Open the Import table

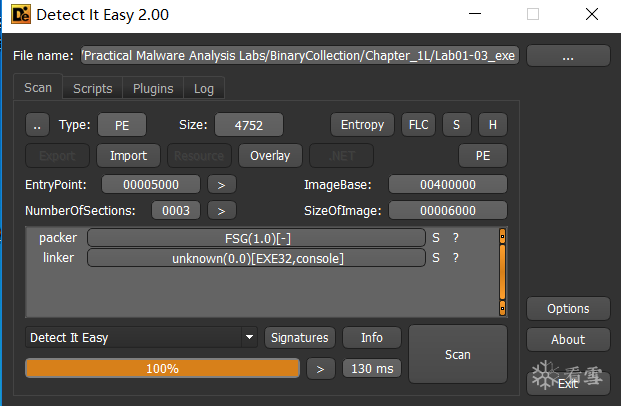tap(128, 156)
